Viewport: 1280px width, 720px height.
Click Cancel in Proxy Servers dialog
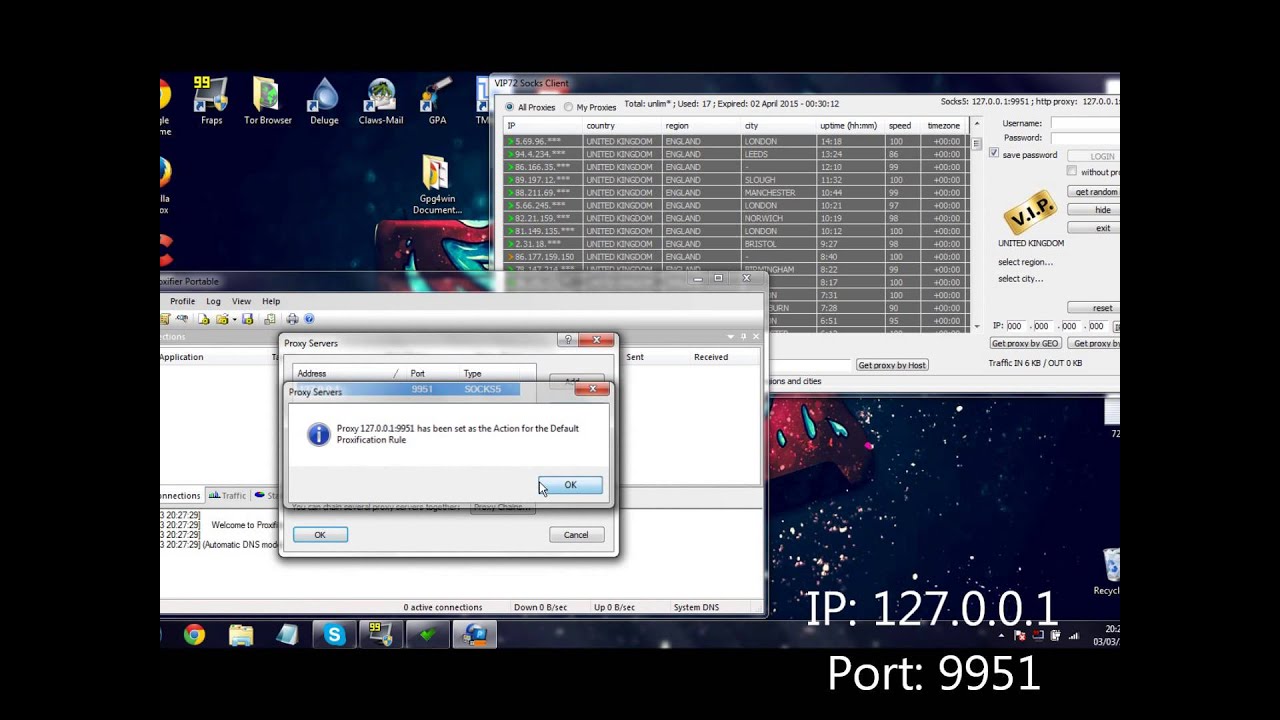(576, 535)
